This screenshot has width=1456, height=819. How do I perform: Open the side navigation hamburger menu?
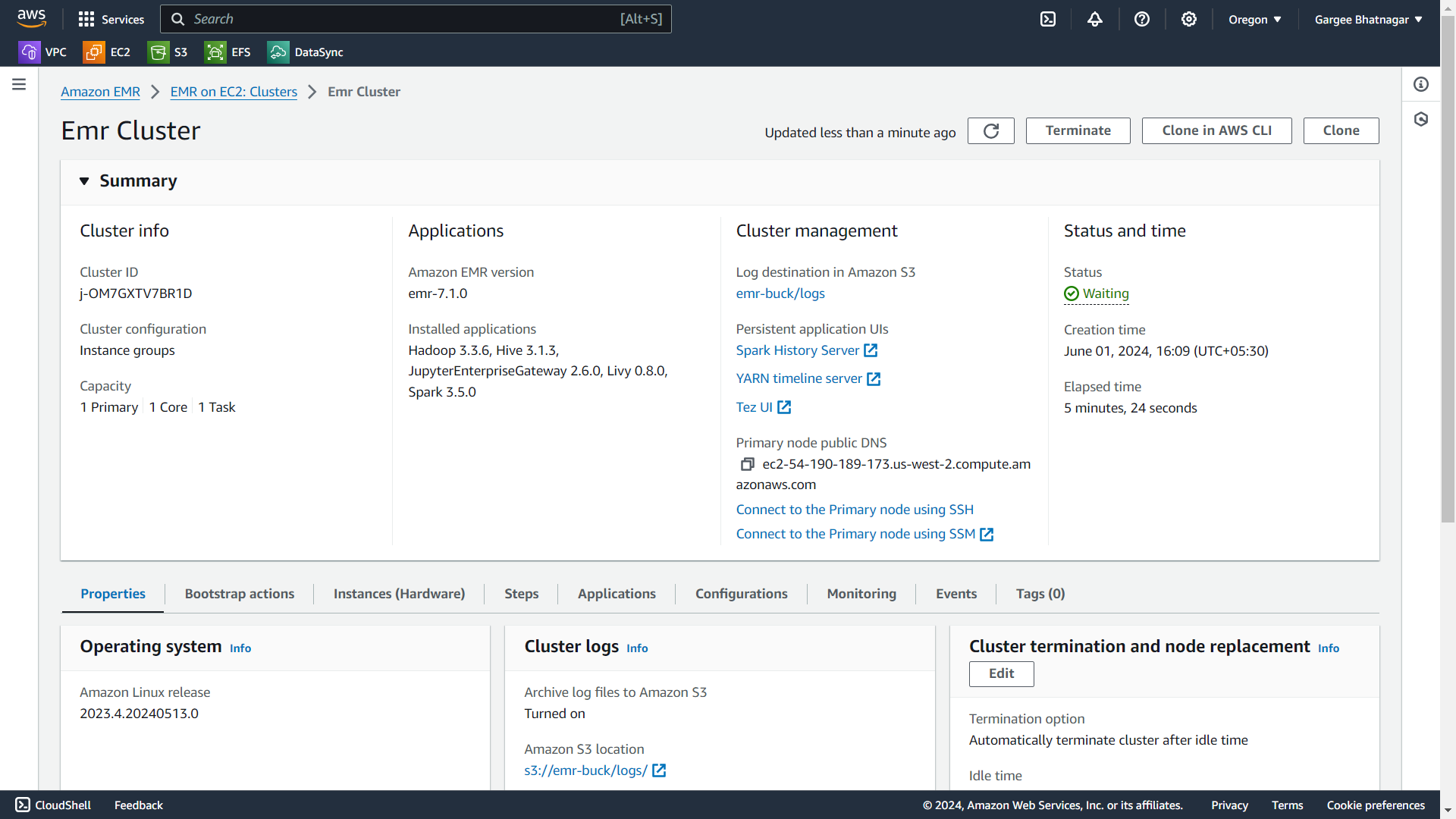pos(19,84)
